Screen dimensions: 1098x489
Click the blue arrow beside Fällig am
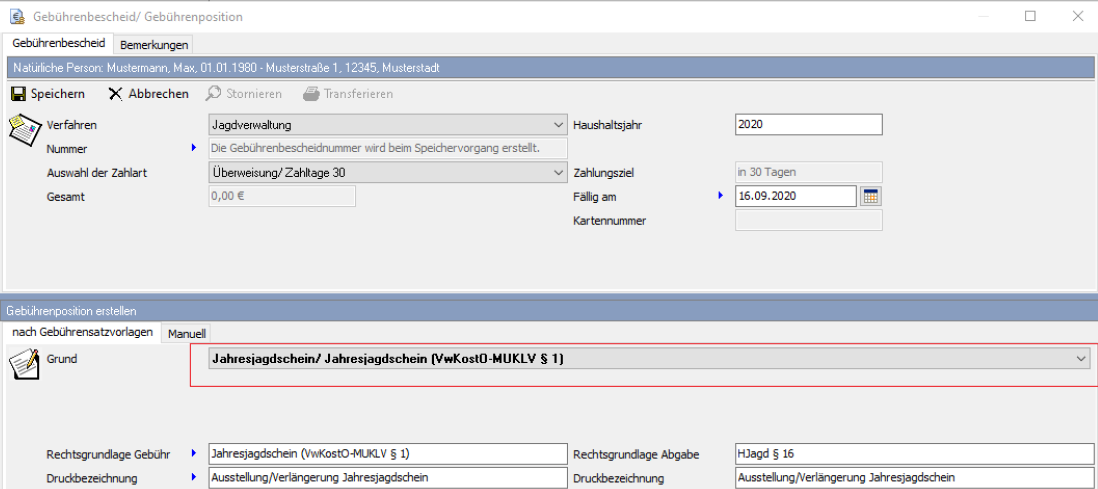click(721, 196)
